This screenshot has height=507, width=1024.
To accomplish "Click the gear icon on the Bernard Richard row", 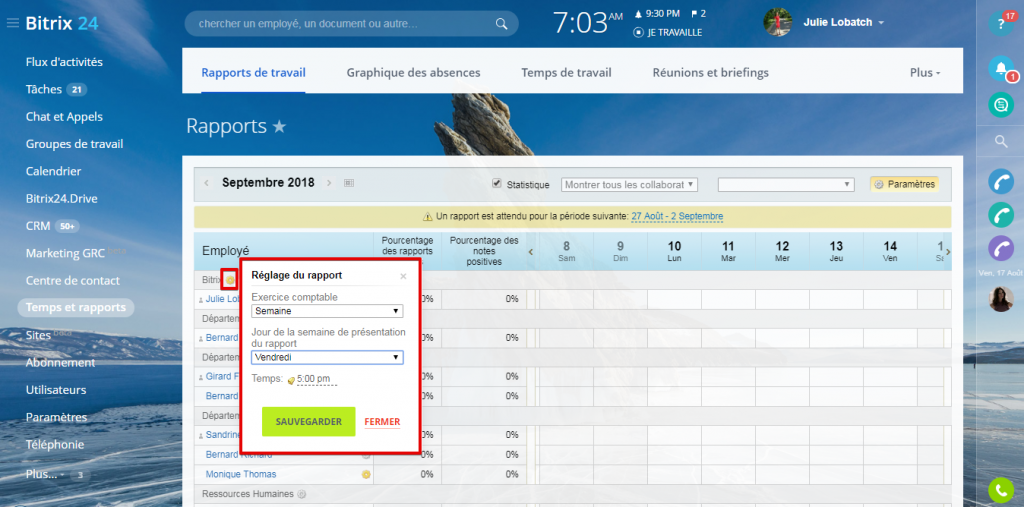I will click(x=366, y=455).
